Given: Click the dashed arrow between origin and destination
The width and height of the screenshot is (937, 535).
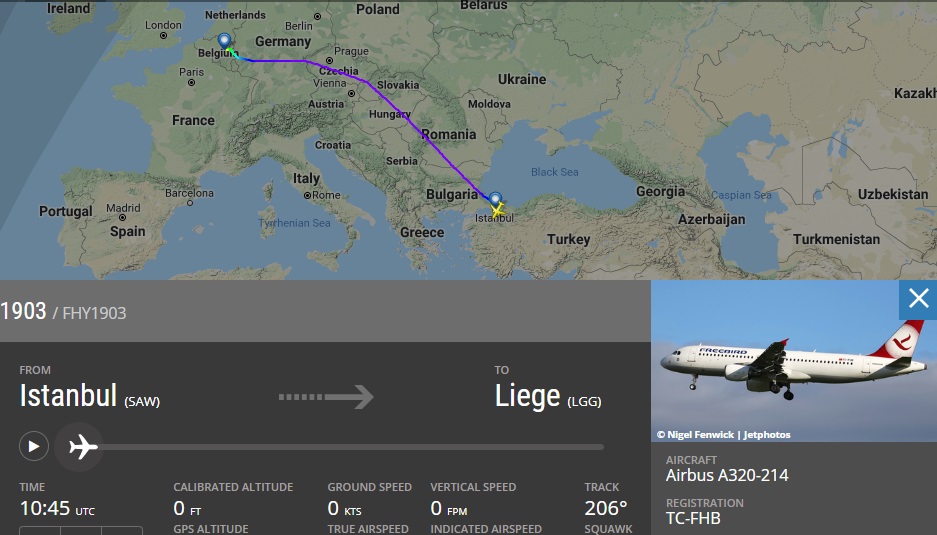Looking at the screenshot, I should pyautogui.click(x=326, y=397).
